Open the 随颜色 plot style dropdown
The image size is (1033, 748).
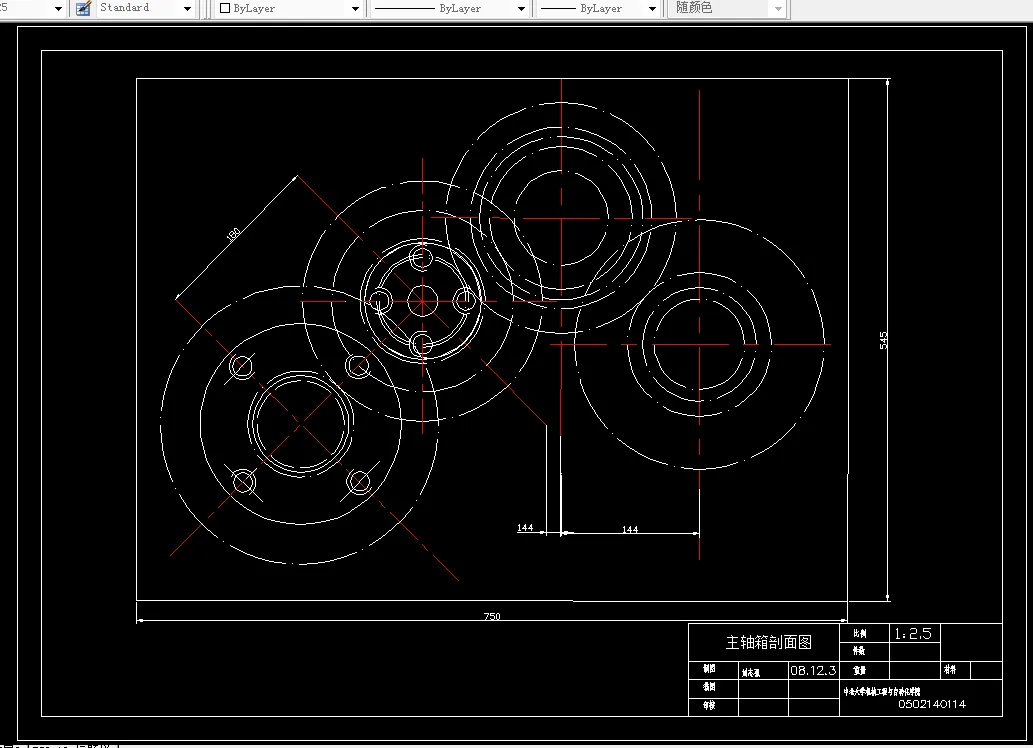pyautogui.click(x=727, y=8)
